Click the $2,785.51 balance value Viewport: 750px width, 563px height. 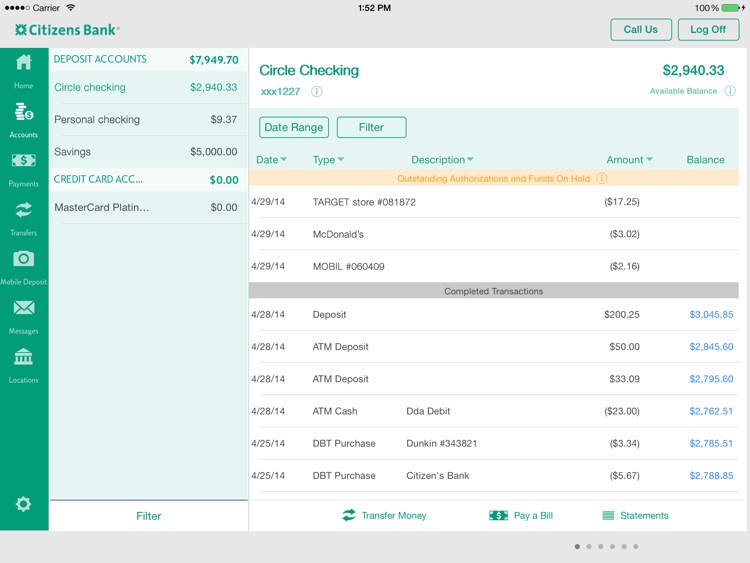tap(711, 443)
